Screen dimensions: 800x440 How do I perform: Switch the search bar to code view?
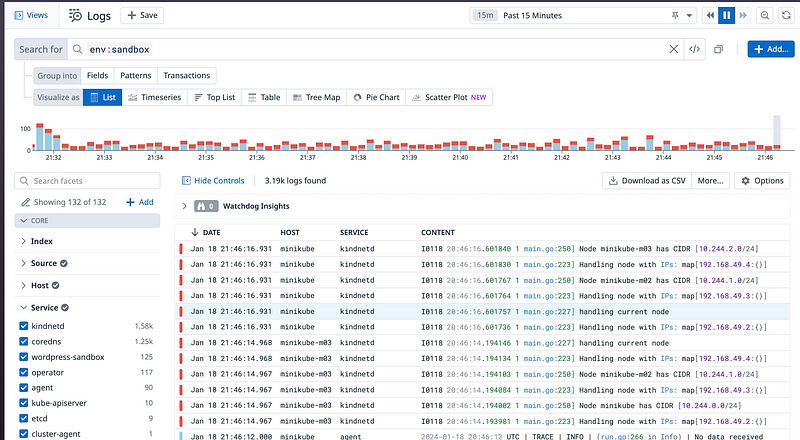(694, 48)
